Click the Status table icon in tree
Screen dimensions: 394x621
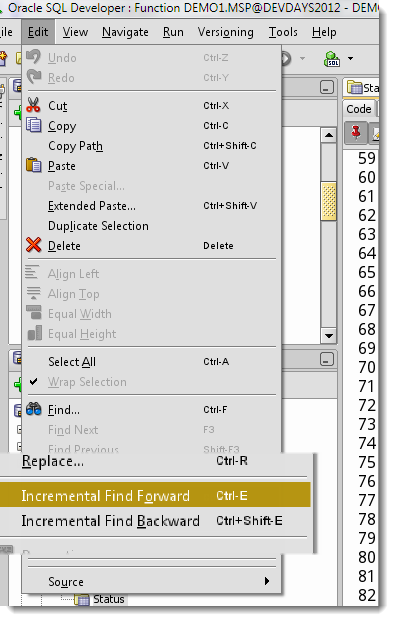[x=82, y=600]
